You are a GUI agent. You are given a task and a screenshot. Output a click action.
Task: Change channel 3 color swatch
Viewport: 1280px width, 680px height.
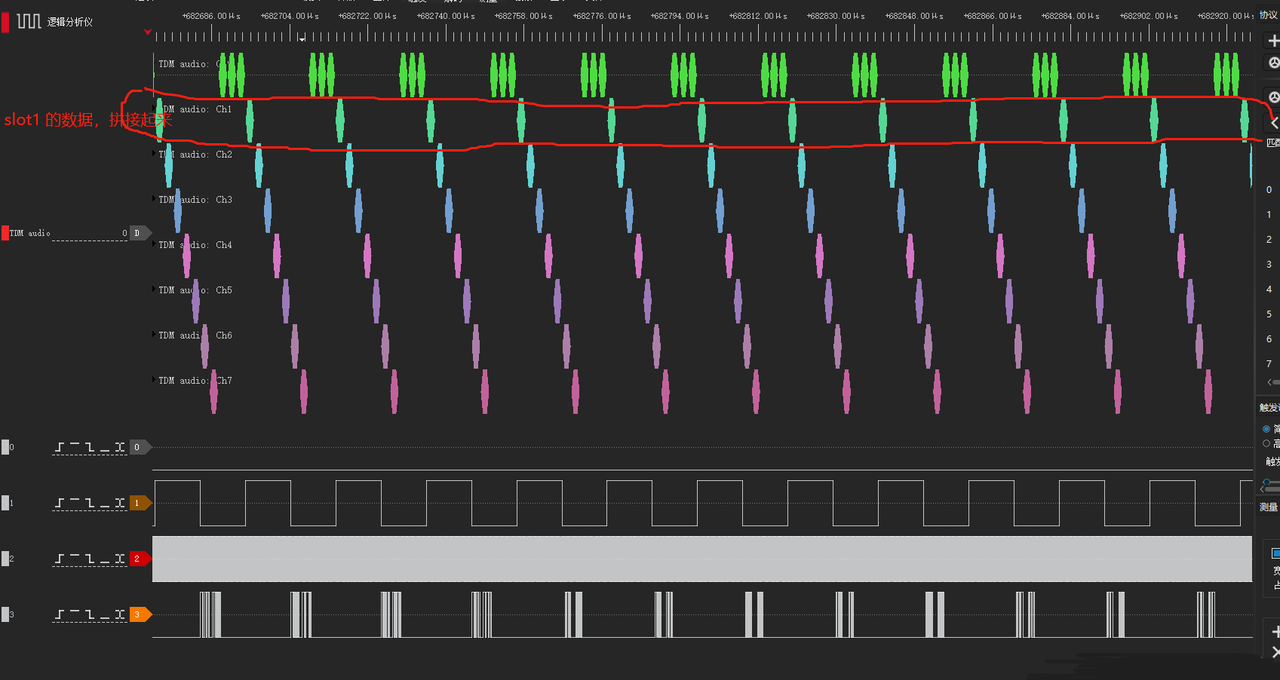5,614
